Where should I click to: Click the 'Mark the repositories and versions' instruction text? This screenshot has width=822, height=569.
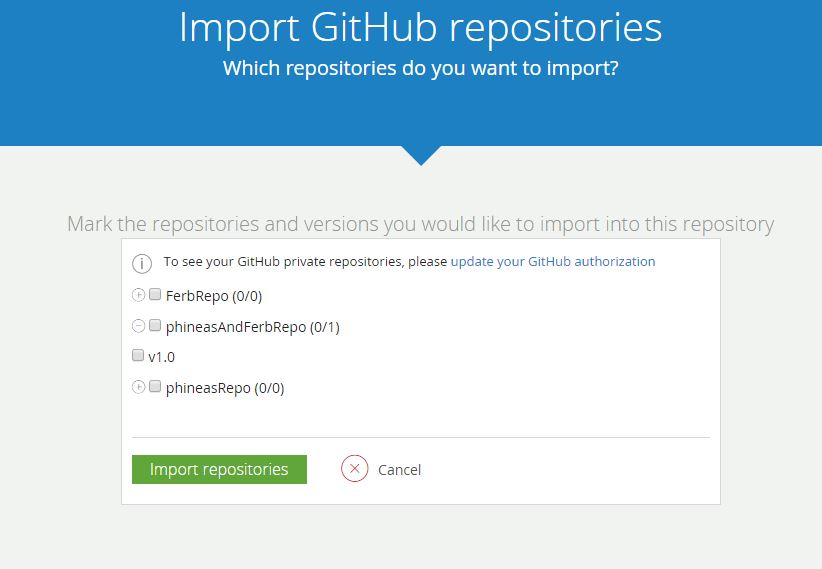click(x=420, y=224)
